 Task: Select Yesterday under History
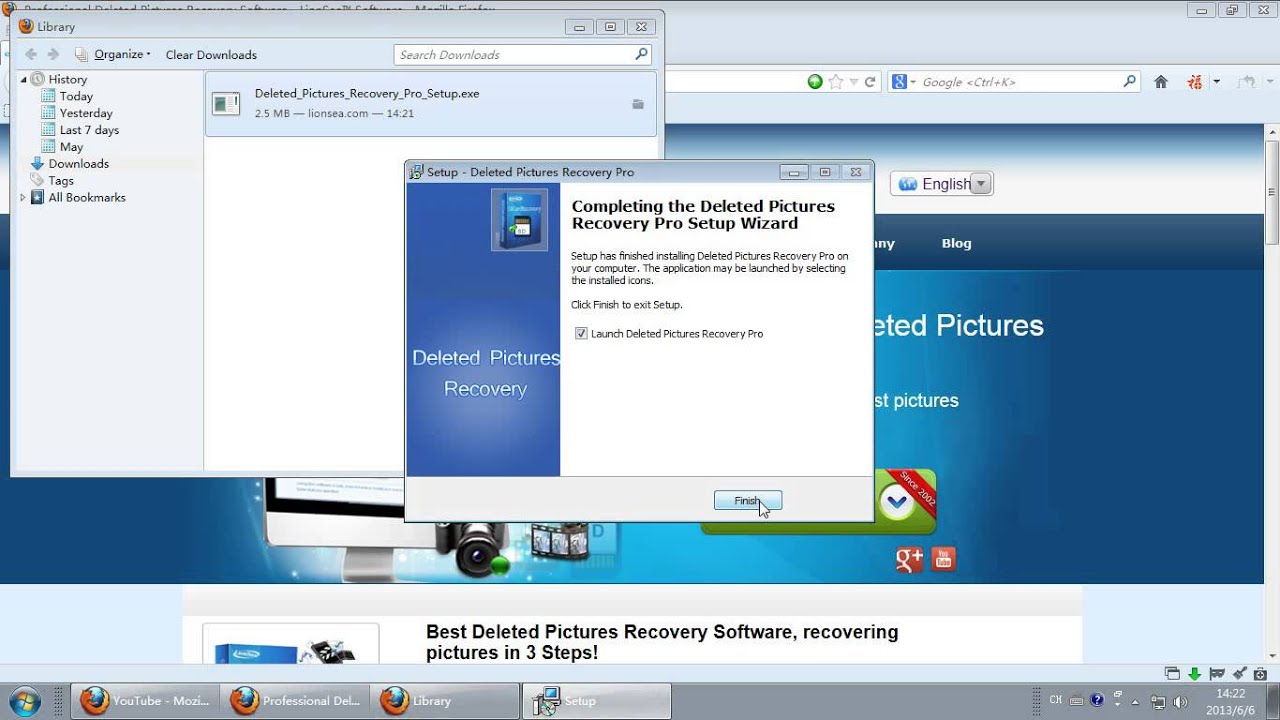(86, 113)
